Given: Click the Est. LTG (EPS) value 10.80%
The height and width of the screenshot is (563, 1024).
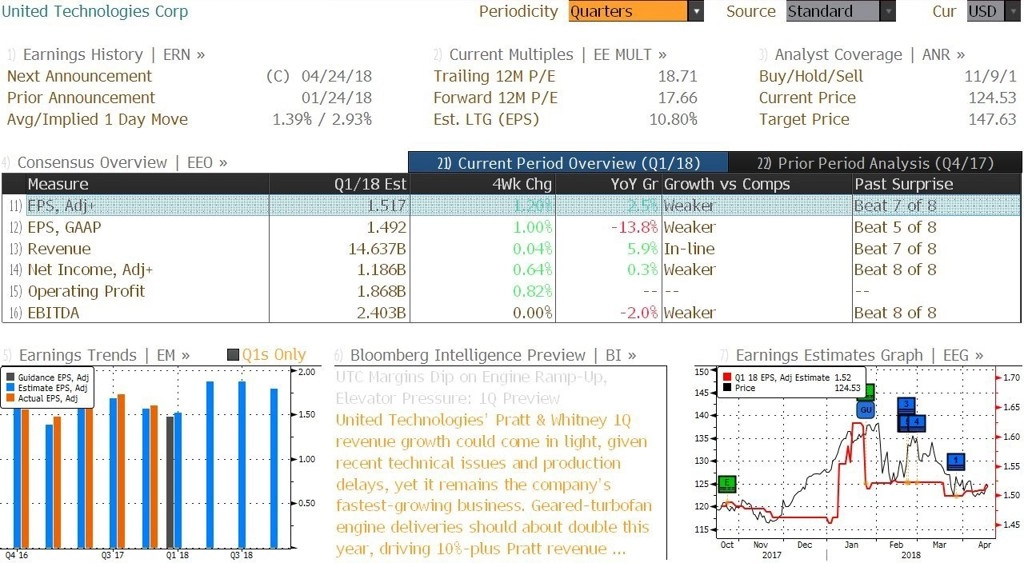Looking at the screenshot, I should 673,120.
